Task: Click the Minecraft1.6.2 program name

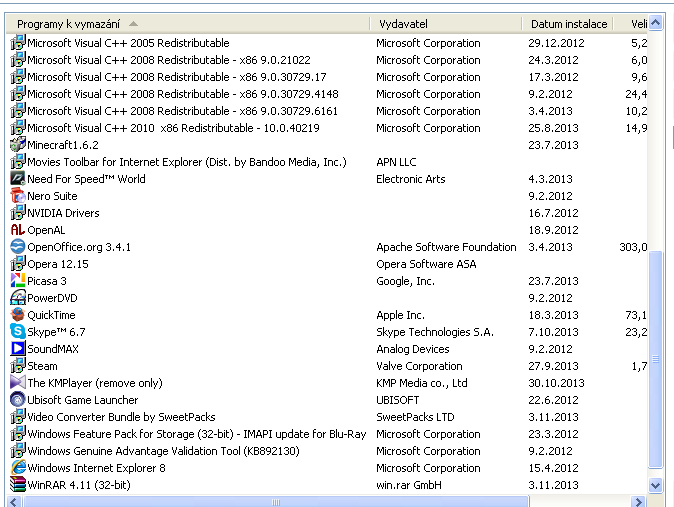Action: click(x=63, y=145)
